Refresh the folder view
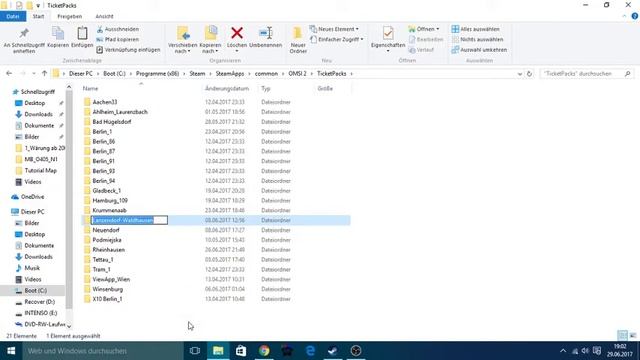Viewport: 640px width, 360px height. (529, 74)
